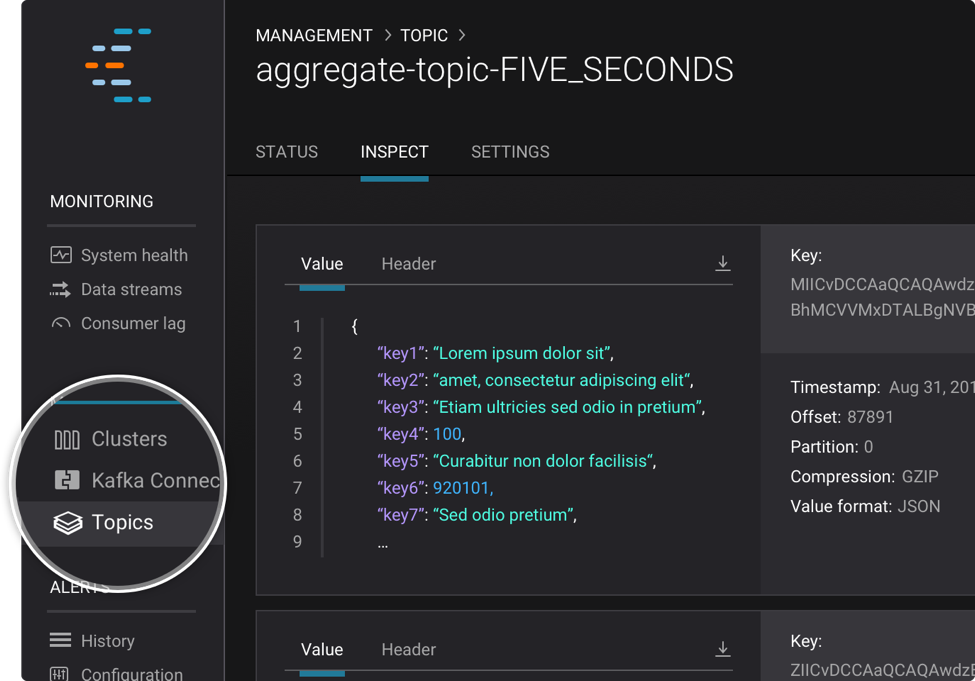Click Partition value 0
Image resolution: width=975 pixels, height=681 pixels.
coord(868,447)
